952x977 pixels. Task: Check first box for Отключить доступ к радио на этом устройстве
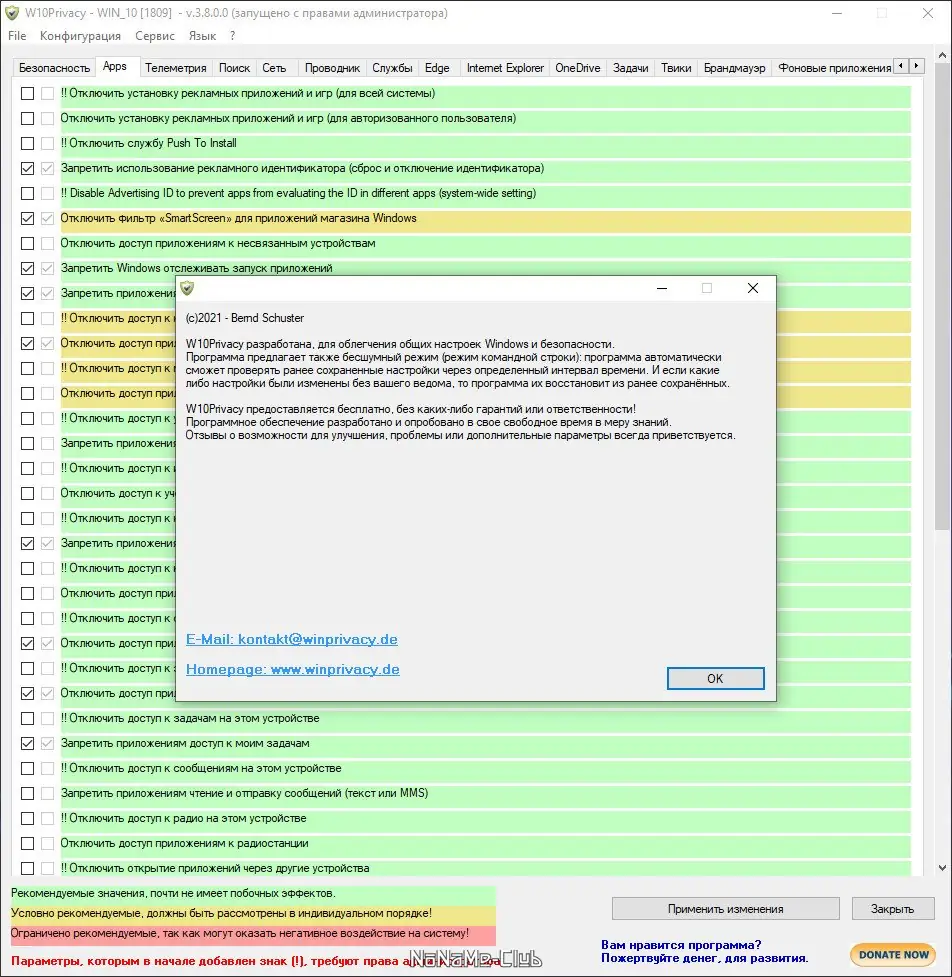pyautogui.click(x=27, y=818)
